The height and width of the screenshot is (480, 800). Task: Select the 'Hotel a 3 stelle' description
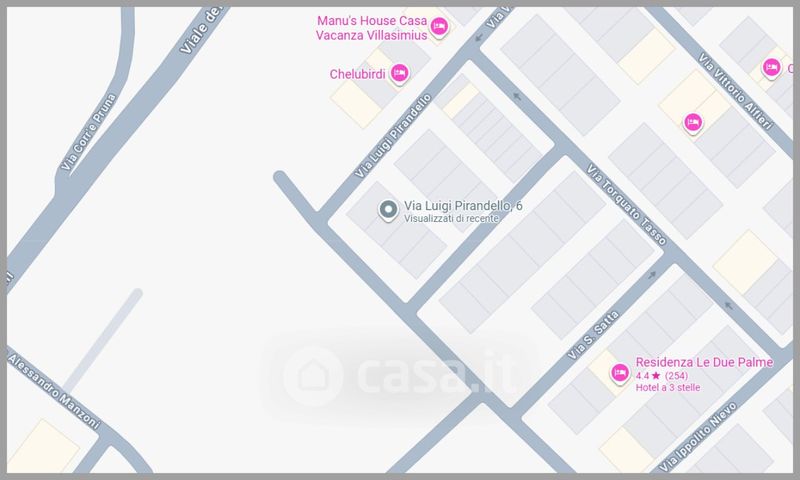[x=668, y=388]
